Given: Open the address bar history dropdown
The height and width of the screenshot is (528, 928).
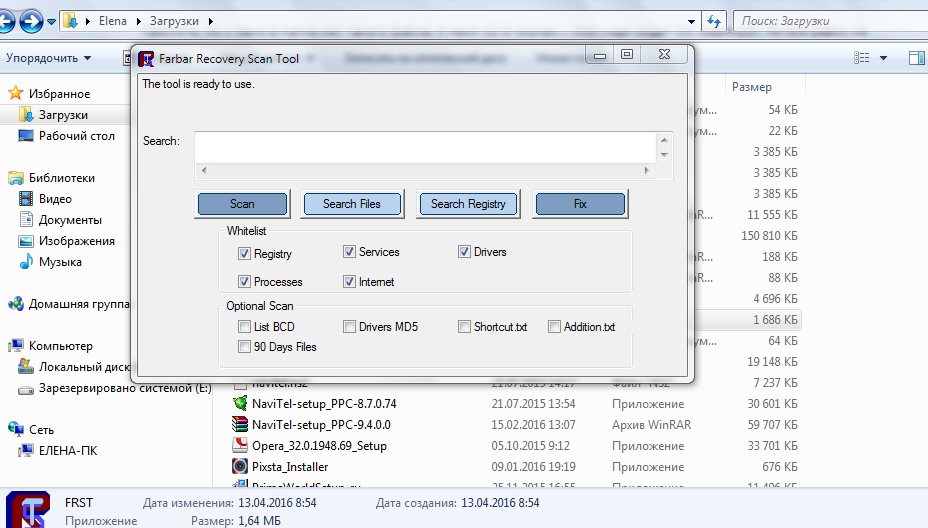Looking at the screenshot, I should (x=691, y=22).
